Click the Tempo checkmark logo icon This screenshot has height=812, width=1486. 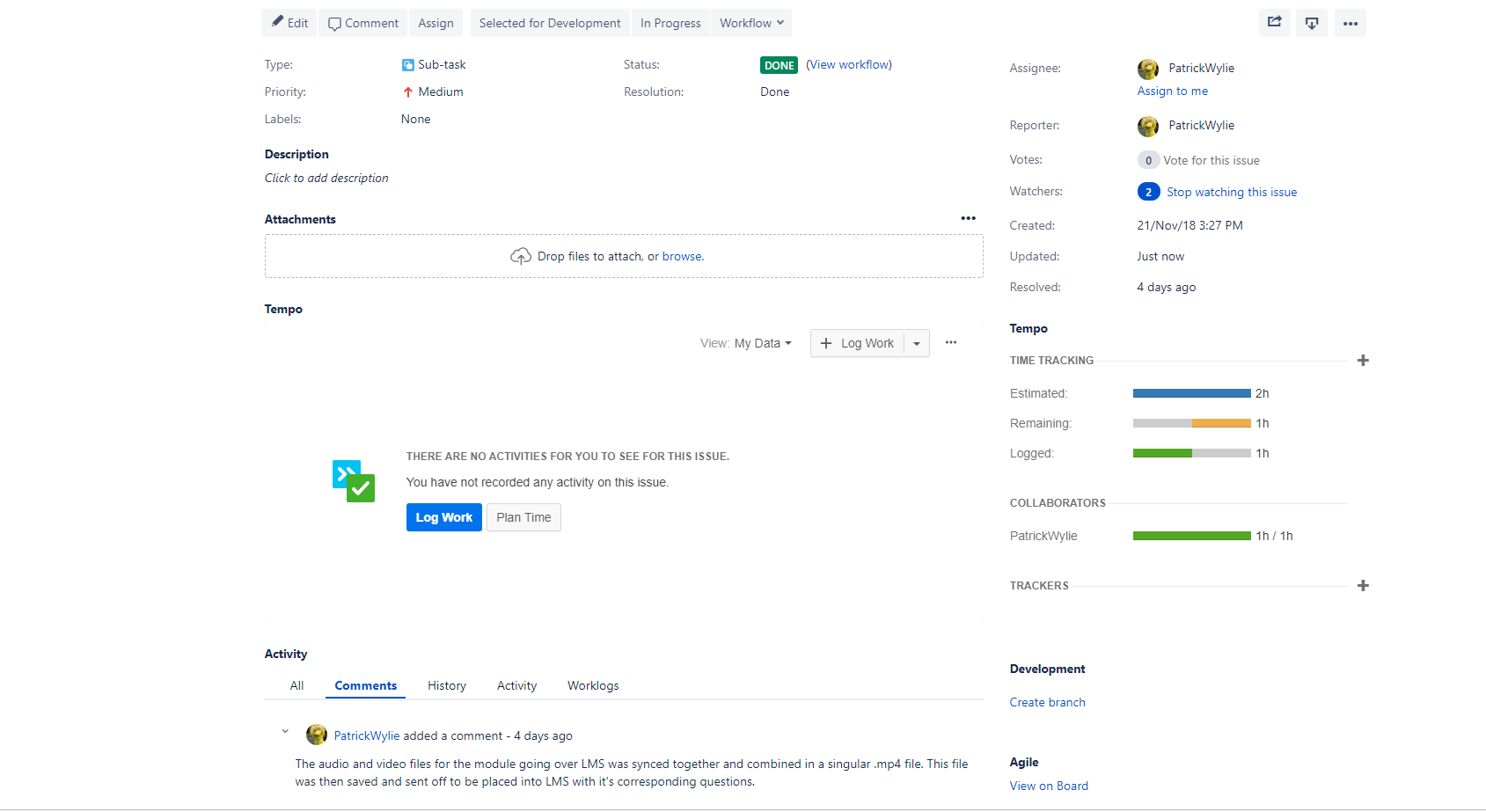point(354,481)
